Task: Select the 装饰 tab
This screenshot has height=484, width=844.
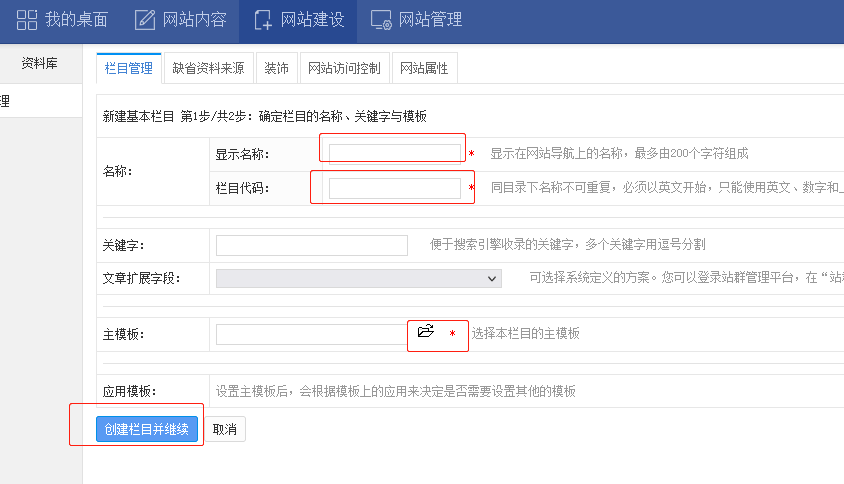Action: [x=276, y=68]
